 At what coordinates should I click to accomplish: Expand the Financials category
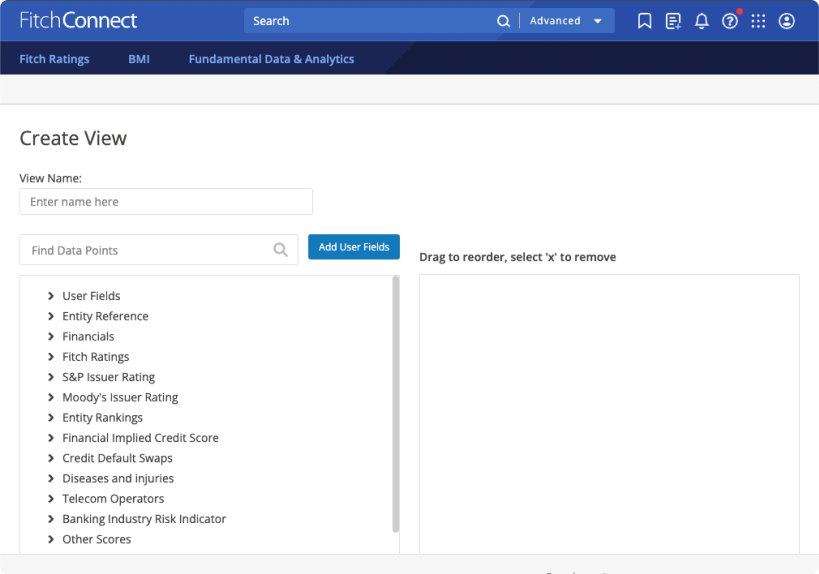click(x=51, y=337)
